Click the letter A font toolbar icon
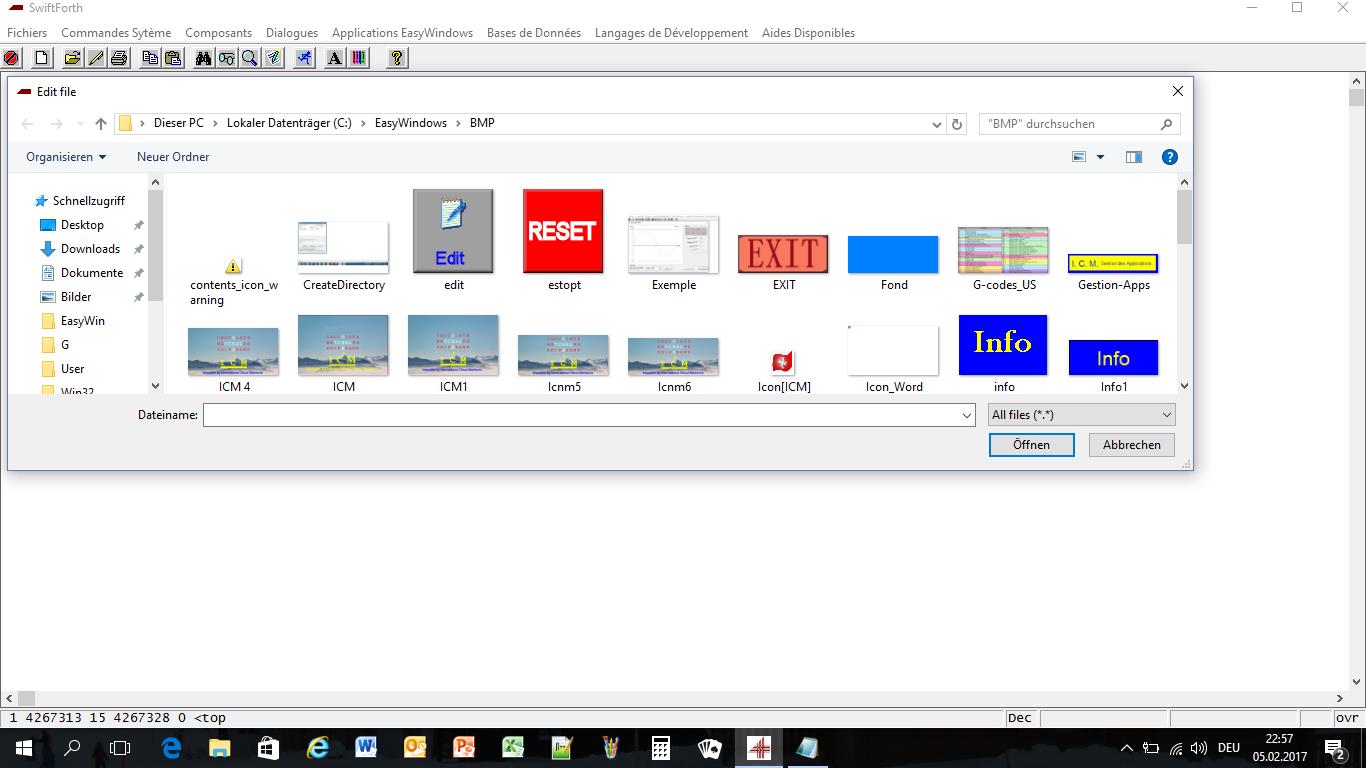 point(335,58)
